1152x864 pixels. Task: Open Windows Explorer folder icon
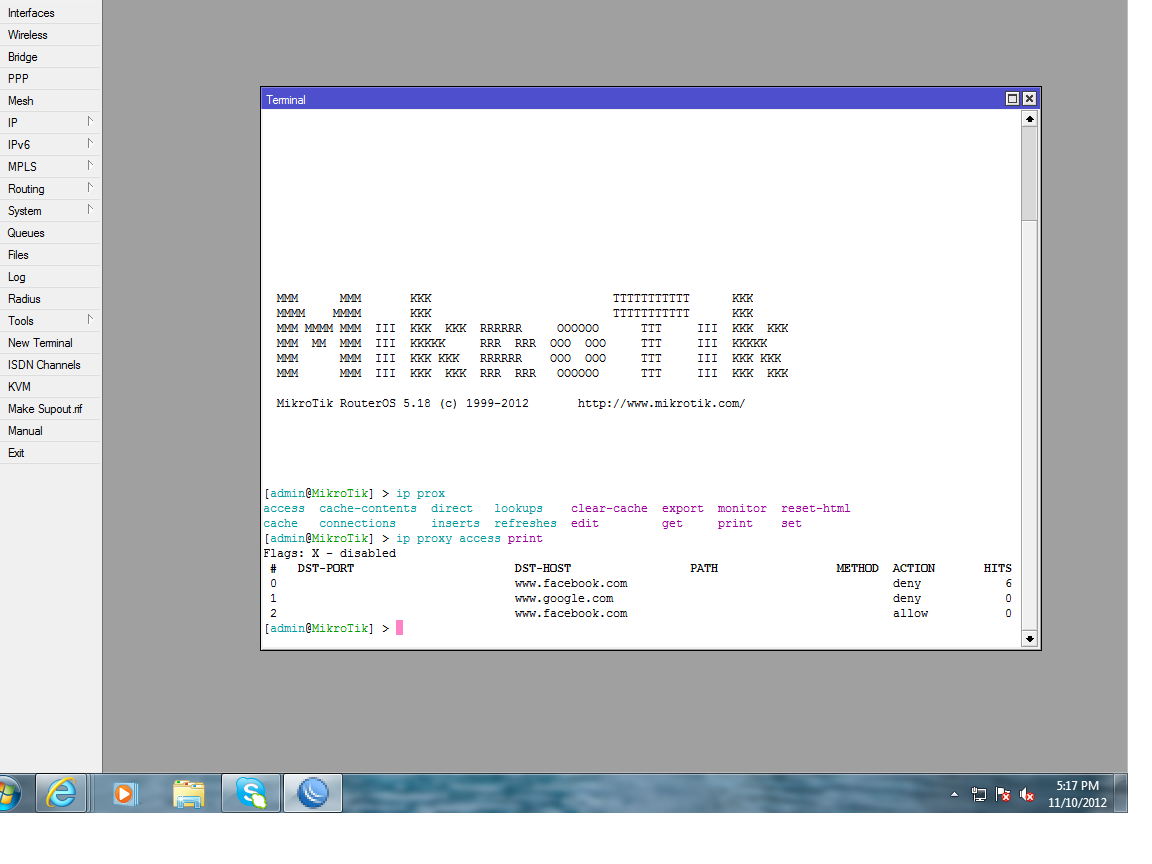[x=188, y=793]
